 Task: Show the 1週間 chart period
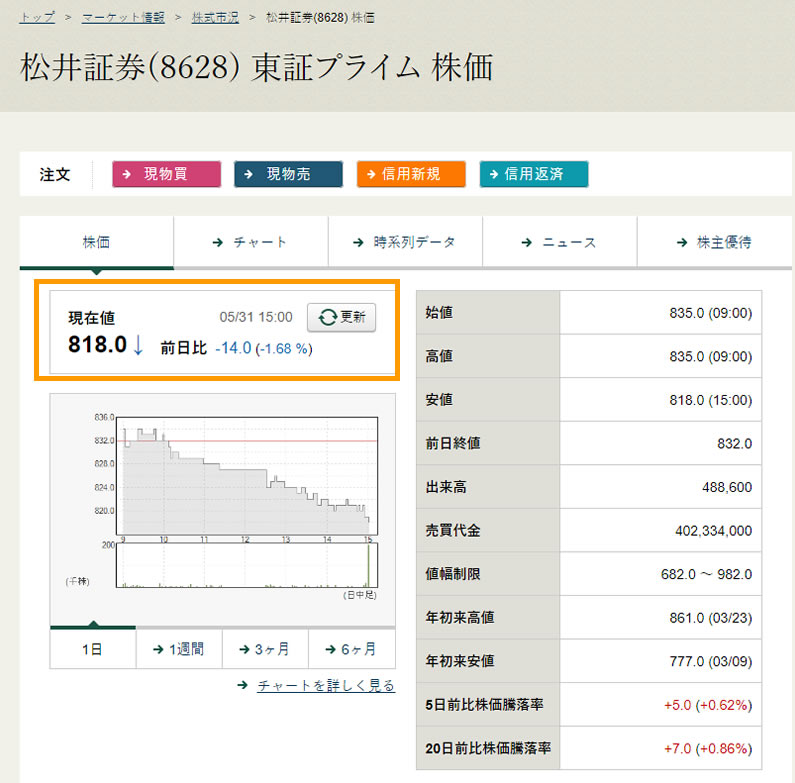179,649
